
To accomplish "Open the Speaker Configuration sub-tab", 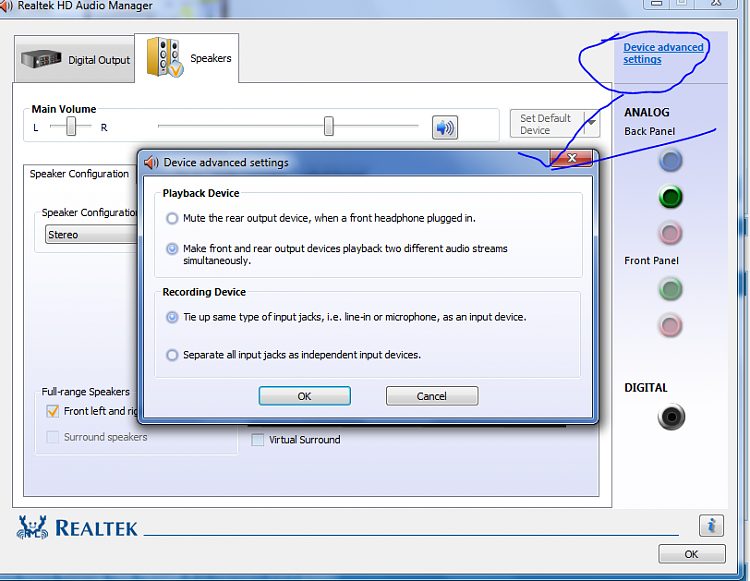I will click(79, 174).
